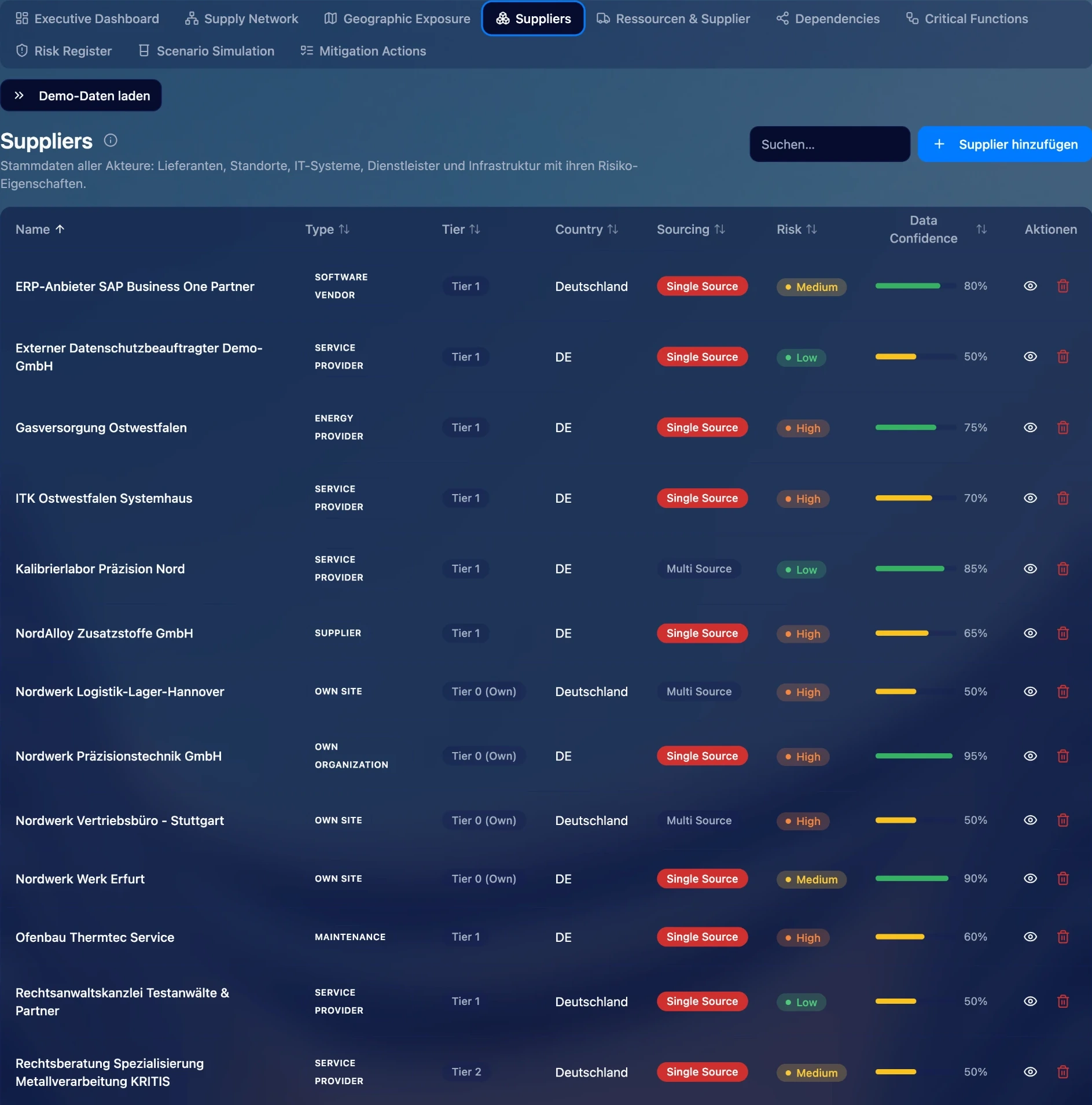View details of ERP-Anbieter SAP Business One
The width and height of the screenshot is (1092, 1105).
point(1030,286)
